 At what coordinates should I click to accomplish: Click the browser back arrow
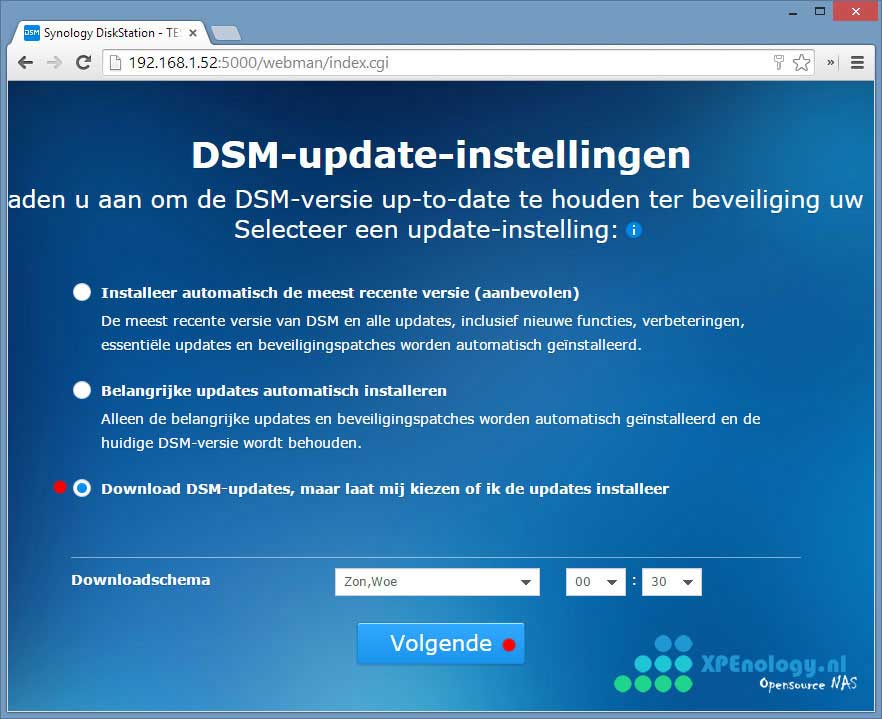click(25, 62)
